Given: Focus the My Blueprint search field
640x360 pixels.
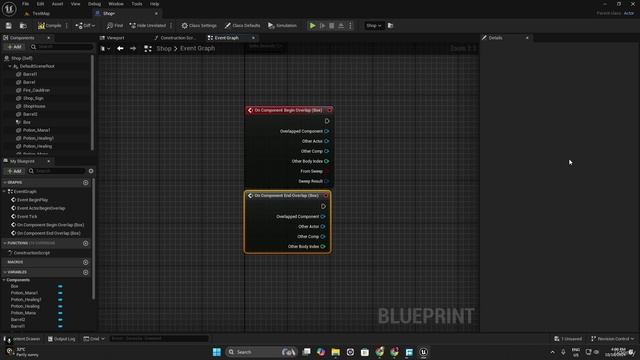Looking at the screenshot, I should [57, 171].
